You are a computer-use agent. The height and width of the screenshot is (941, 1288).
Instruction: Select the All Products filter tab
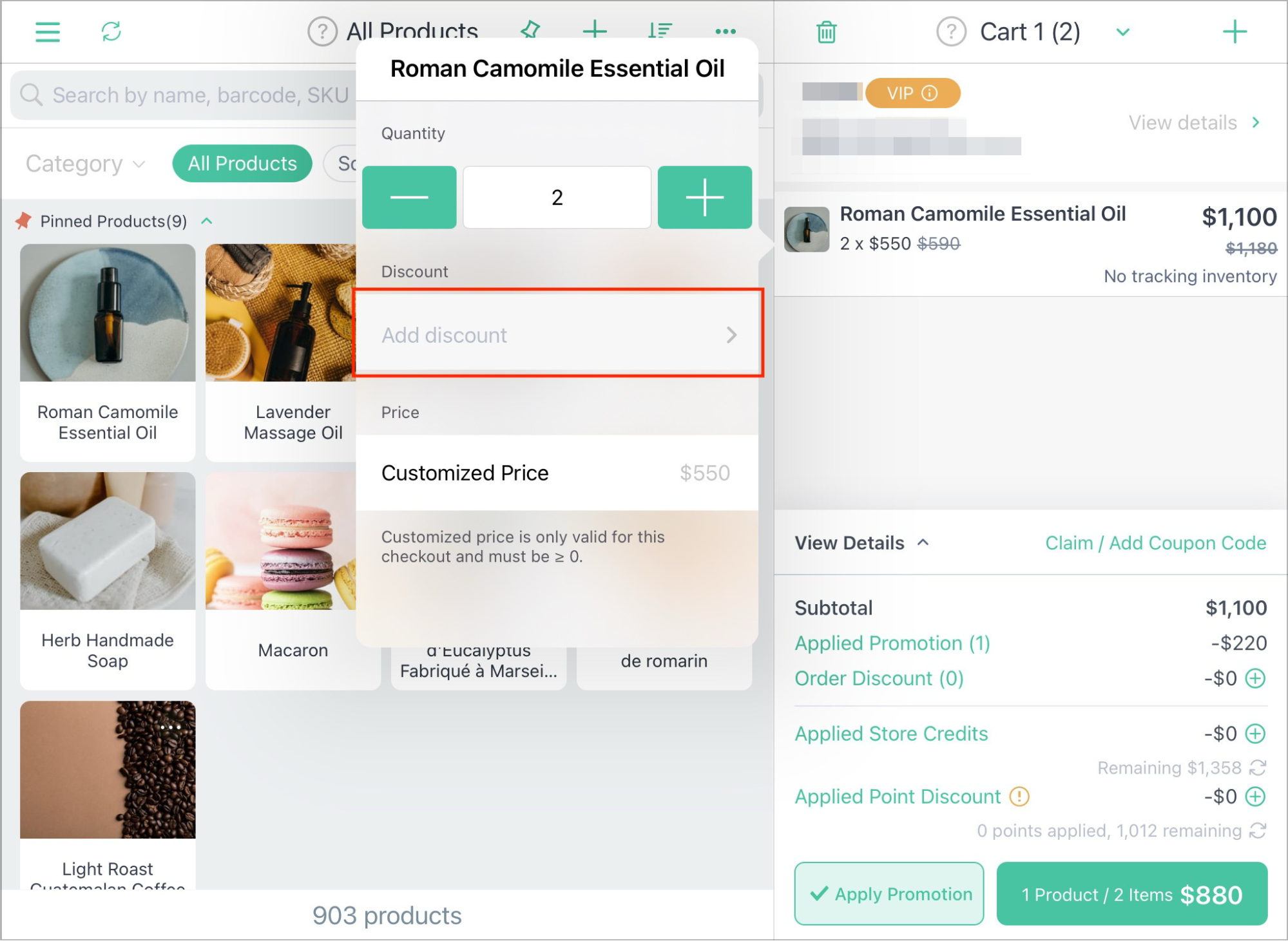point(242,164)
